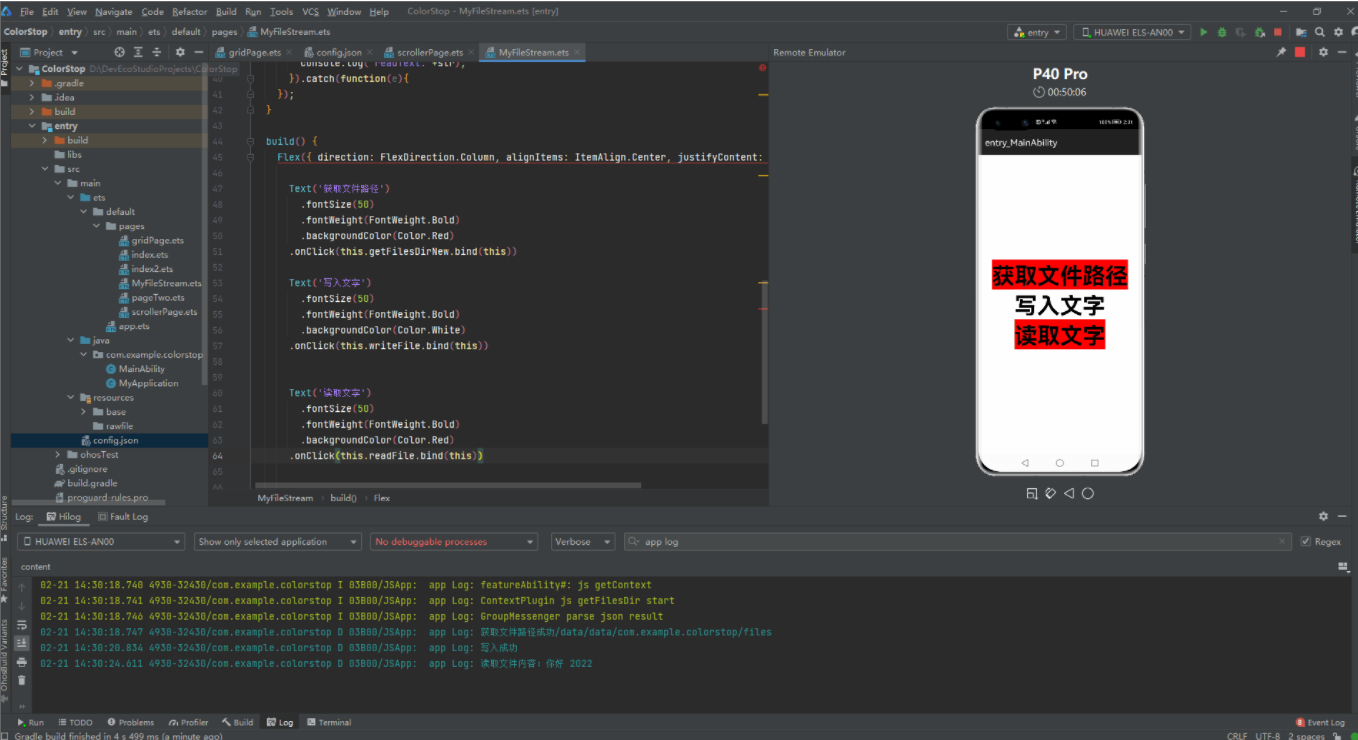Toggle scroll-to-end icon in log panel

22,643
